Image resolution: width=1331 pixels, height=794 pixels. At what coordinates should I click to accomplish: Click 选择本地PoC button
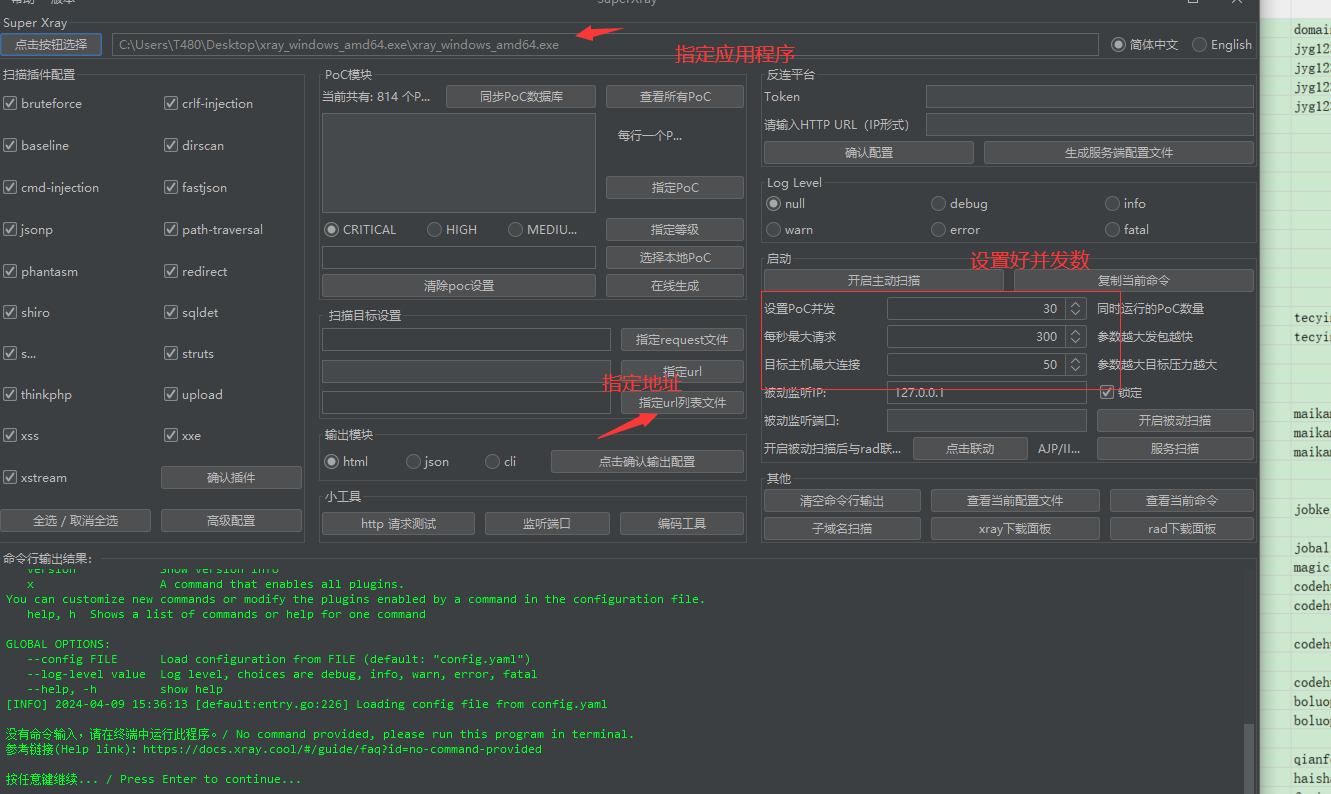[675, 257]
